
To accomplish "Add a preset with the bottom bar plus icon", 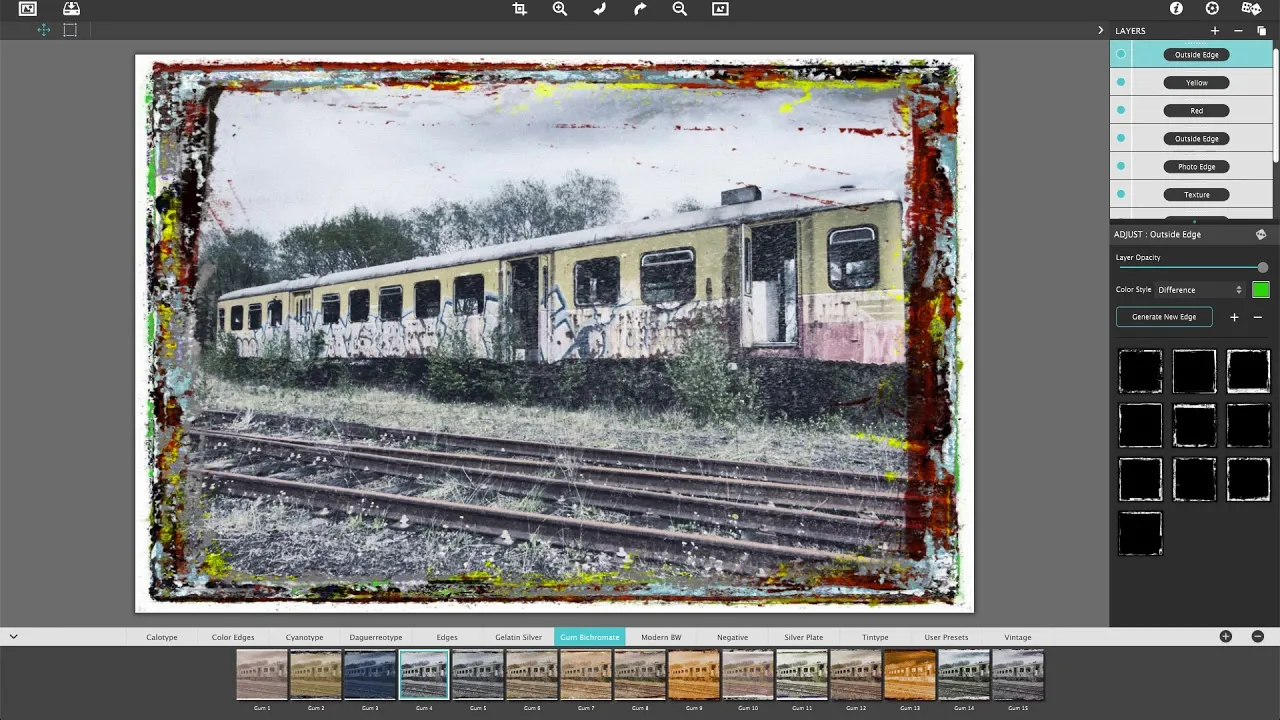I will point(1225,636).
